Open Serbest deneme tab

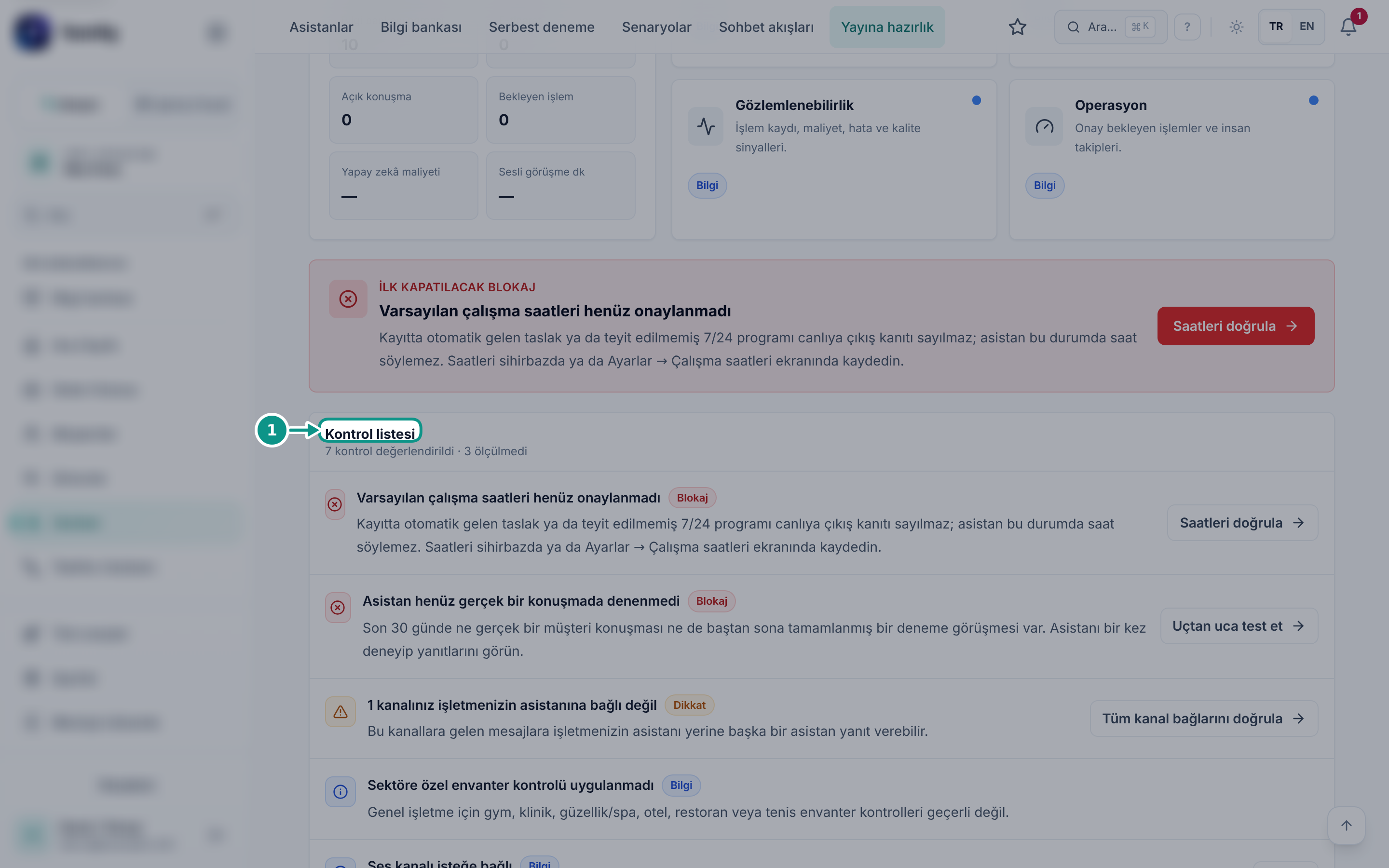[541, 27]
